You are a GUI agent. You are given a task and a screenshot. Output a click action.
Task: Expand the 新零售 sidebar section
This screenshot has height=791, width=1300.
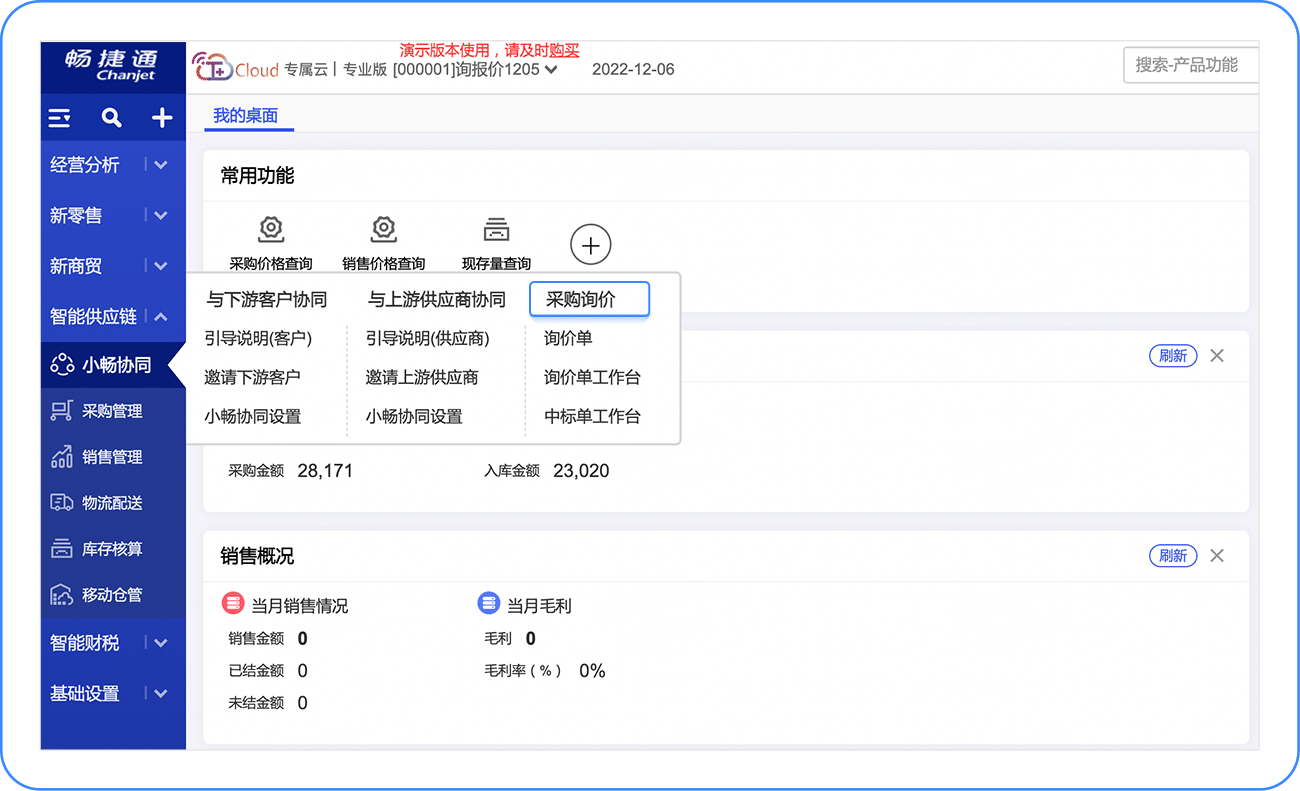pyautogui.click(x=160, y=216)
